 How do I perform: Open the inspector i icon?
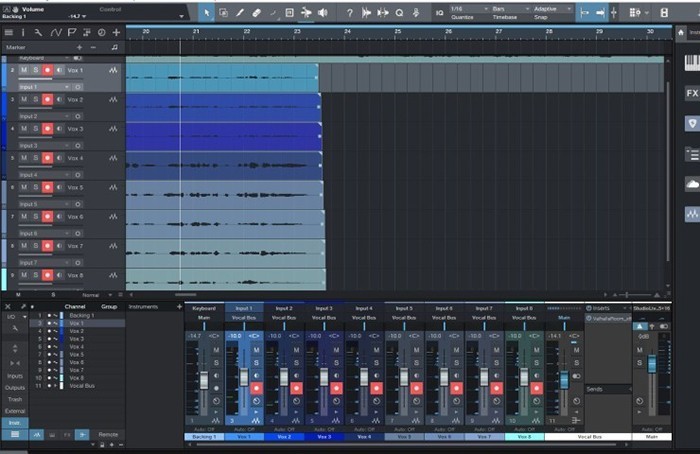point(23,32)
